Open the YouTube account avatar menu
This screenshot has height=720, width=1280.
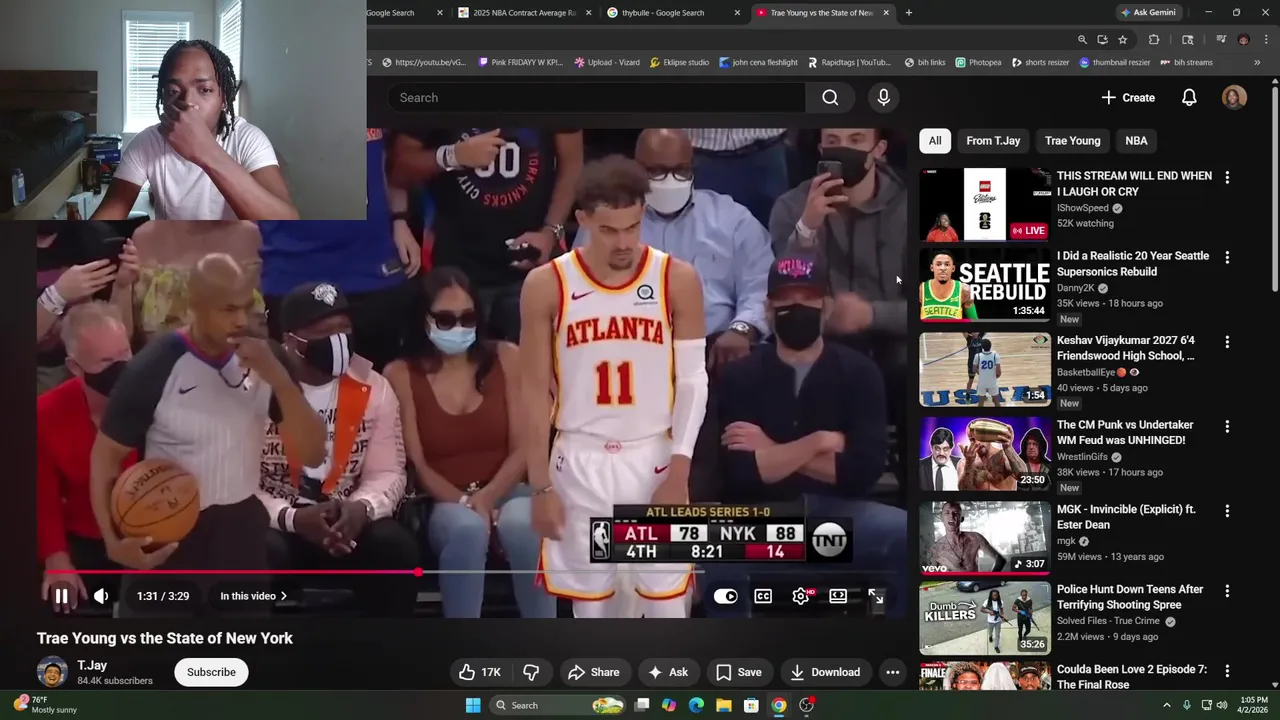(1234, 97)
